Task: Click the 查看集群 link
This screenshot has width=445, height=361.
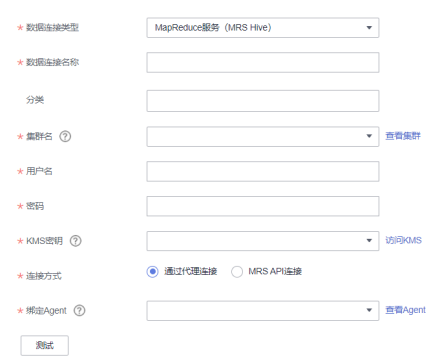Action: click(x=403, y=136)
